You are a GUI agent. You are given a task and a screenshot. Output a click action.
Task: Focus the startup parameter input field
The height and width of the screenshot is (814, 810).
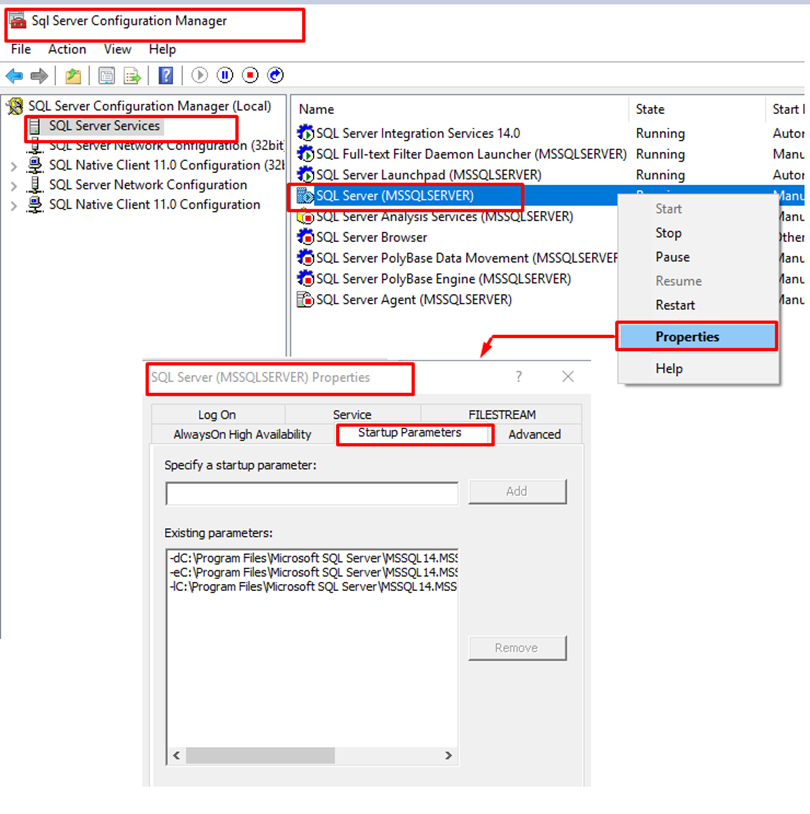coord(312,493)
